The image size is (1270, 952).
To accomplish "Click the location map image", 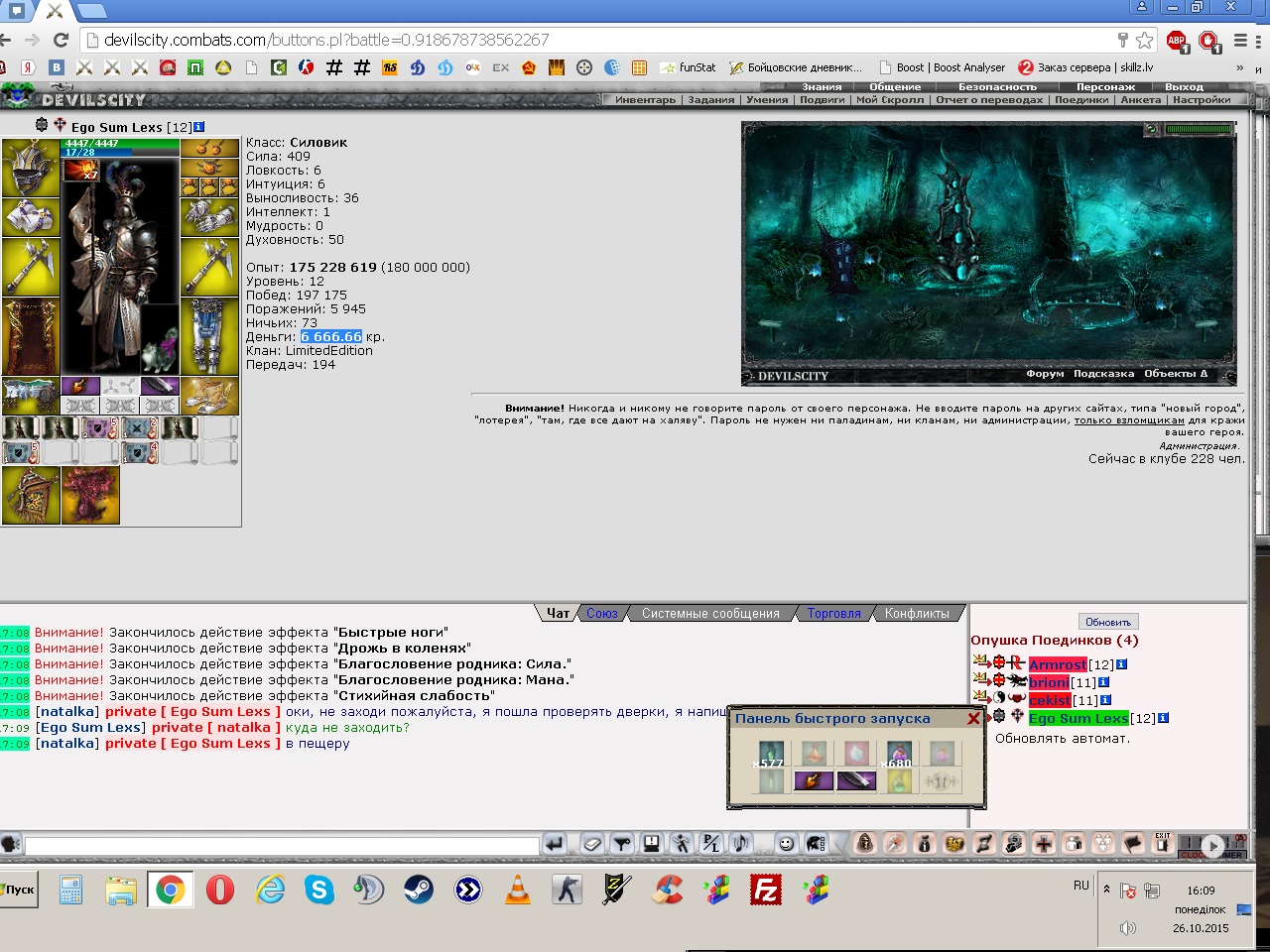I will (989, 253).
